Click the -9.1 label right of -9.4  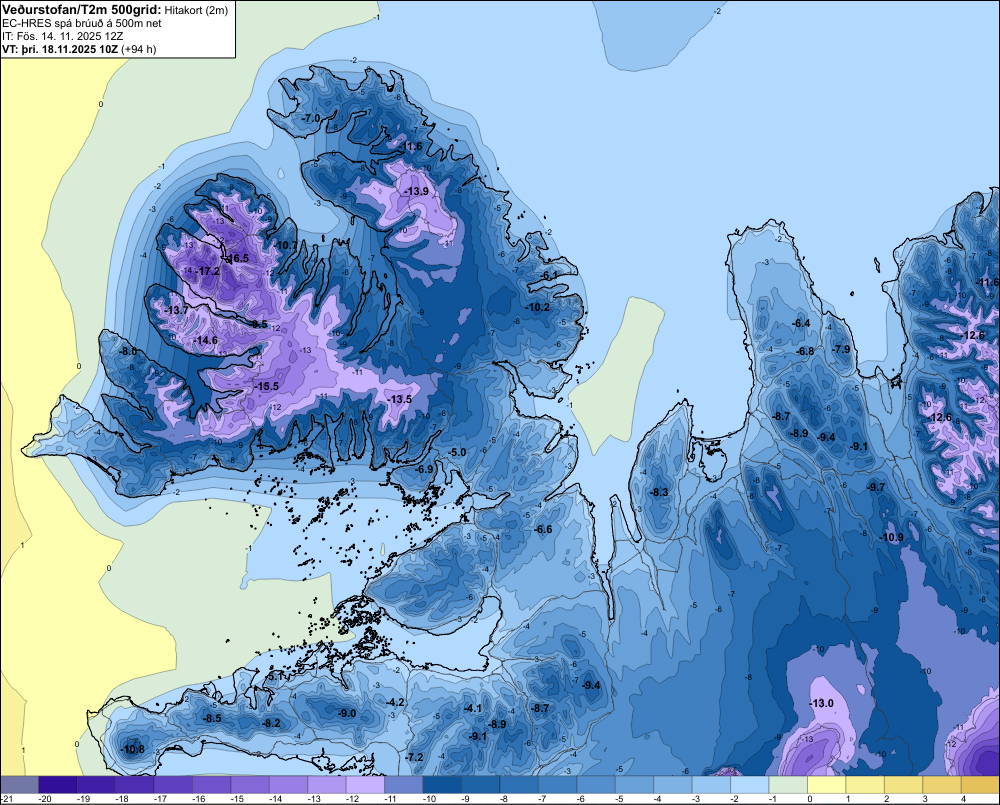point(859,447)
